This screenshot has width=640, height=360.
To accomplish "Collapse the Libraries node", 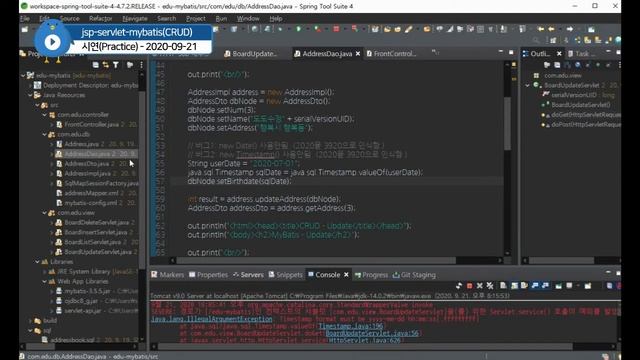I will point(38,262).
